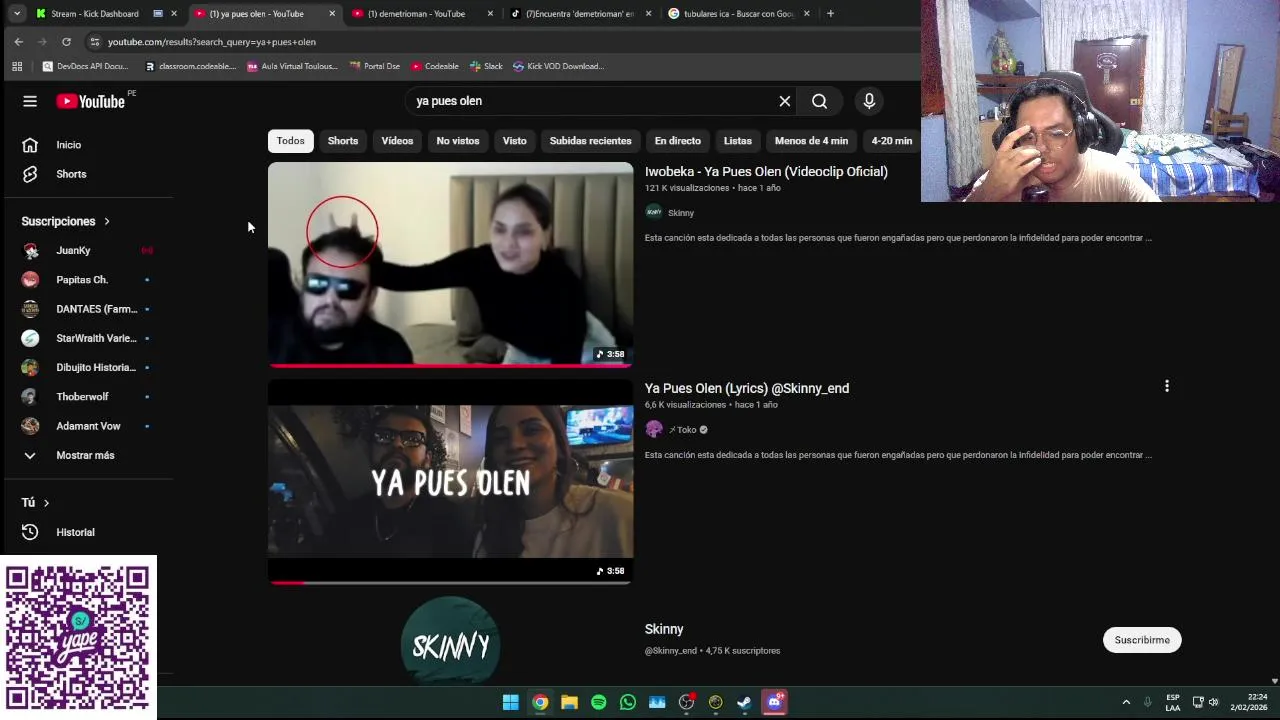1280x720 pixels.
Task: Select the No vistos filter chip
Action: pyautogui.click(x=458, y=141)
